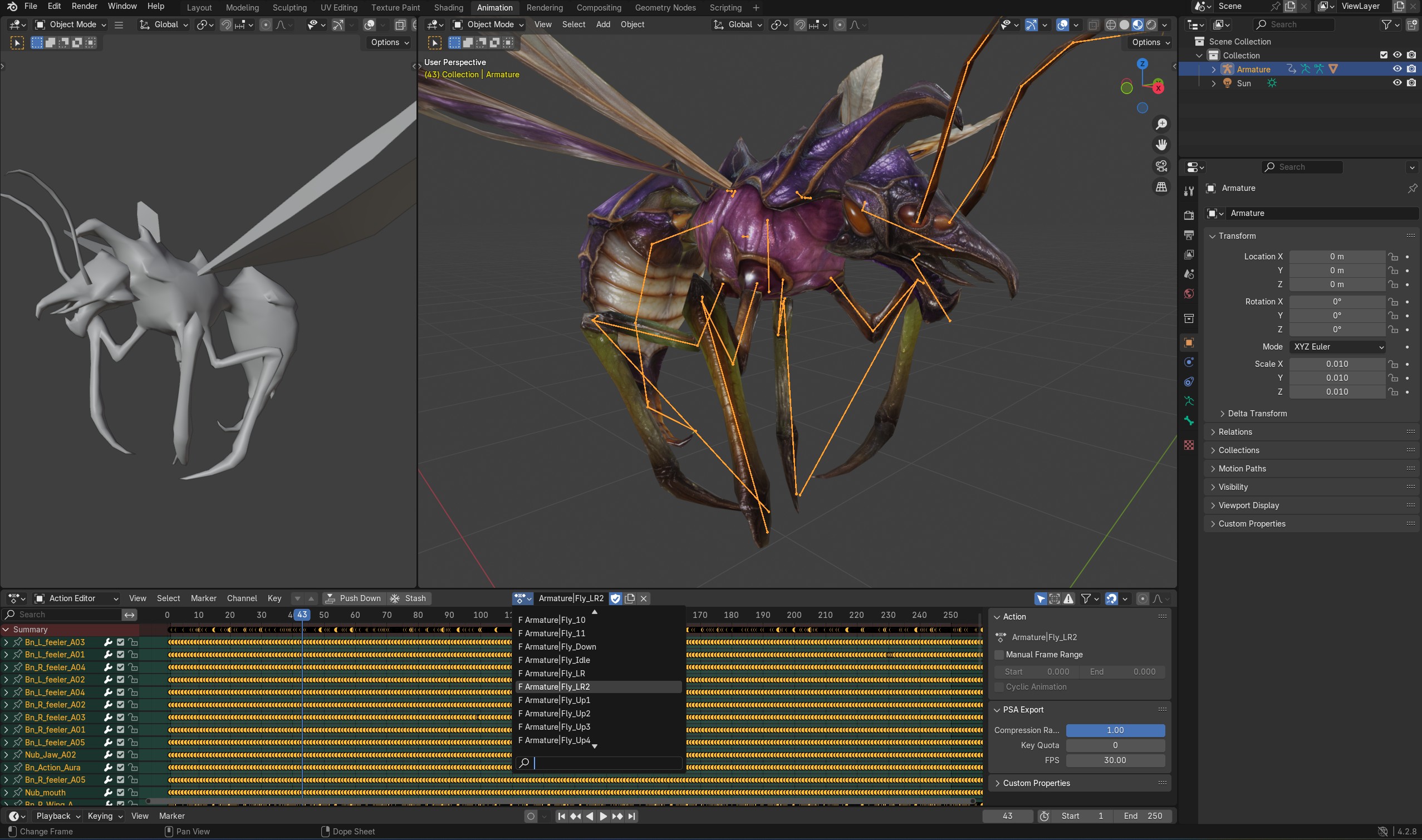The image size is (1422, 840).
Task: Click the Push Down button
Action: tap(354, 598)
